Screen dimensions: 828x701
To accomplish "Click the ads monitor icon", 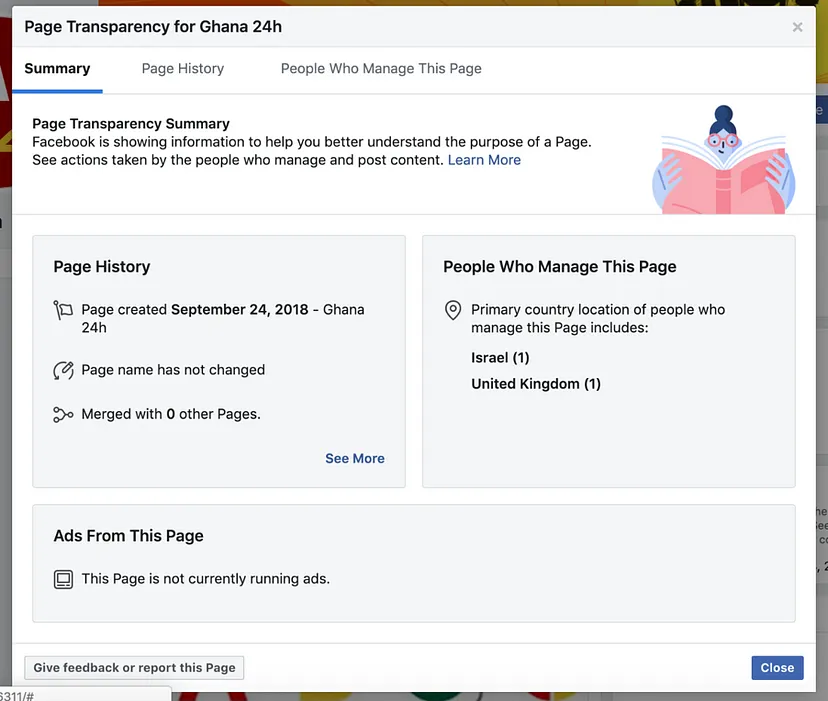I will pos(63,580).
